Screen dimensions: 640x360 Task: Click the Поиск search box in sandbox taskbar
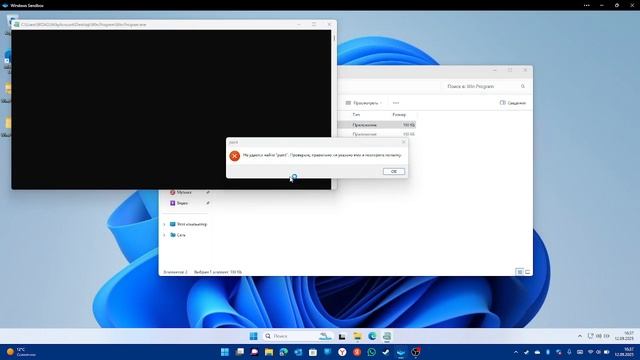point(298,336)
